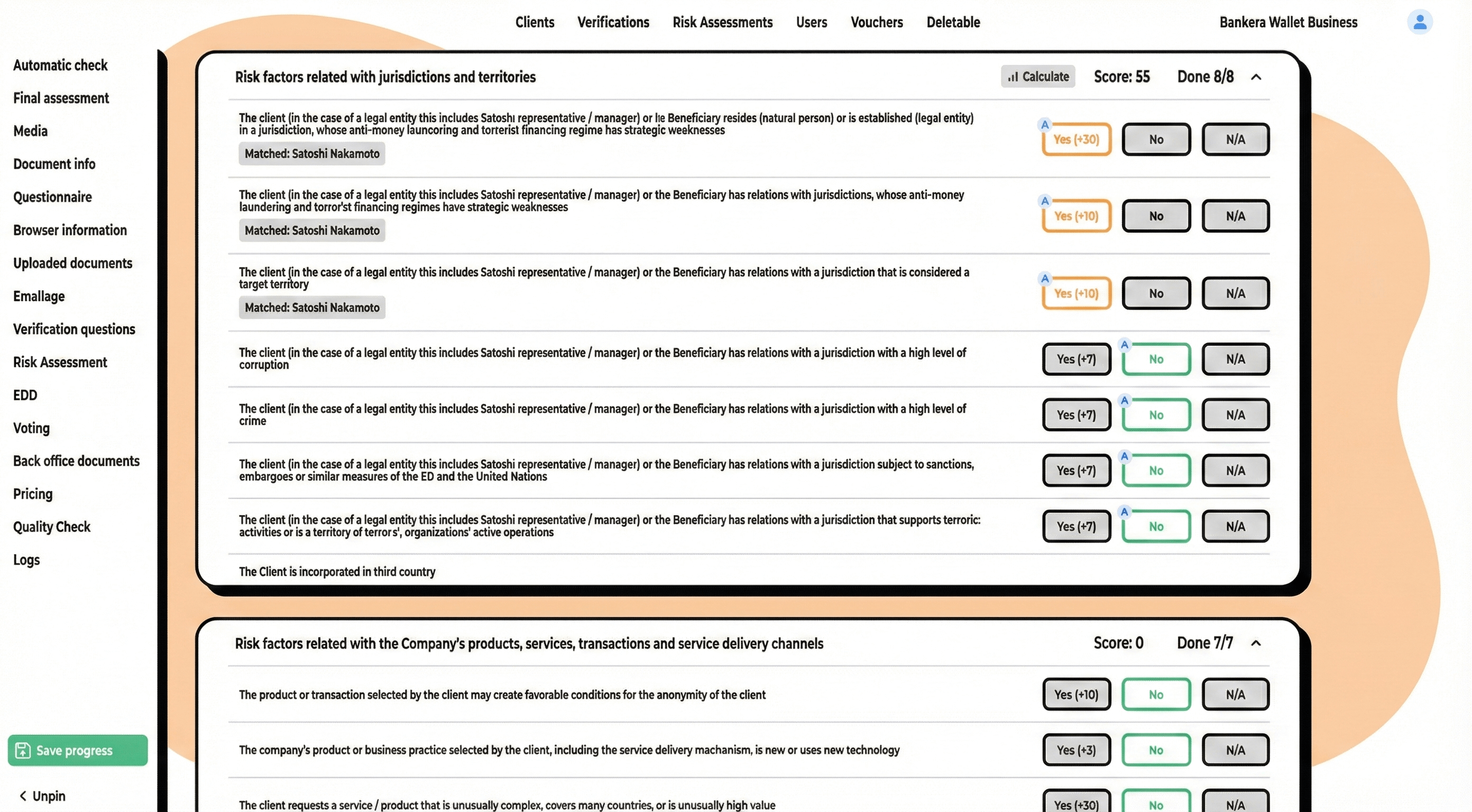Click the Calculate chart icon
1472x812 pixels.
[1014, 77]
